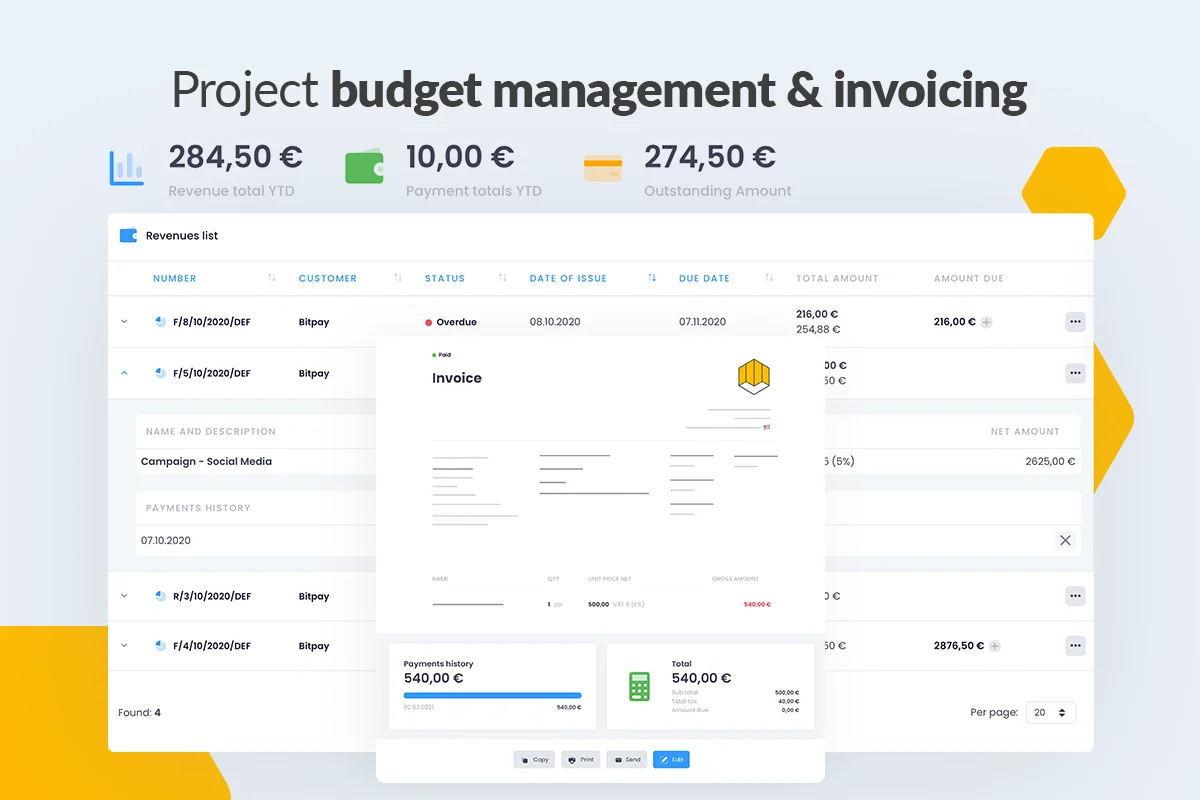Click the payments history blue progress bar
1200x800 pixels.
coord(492,695)
